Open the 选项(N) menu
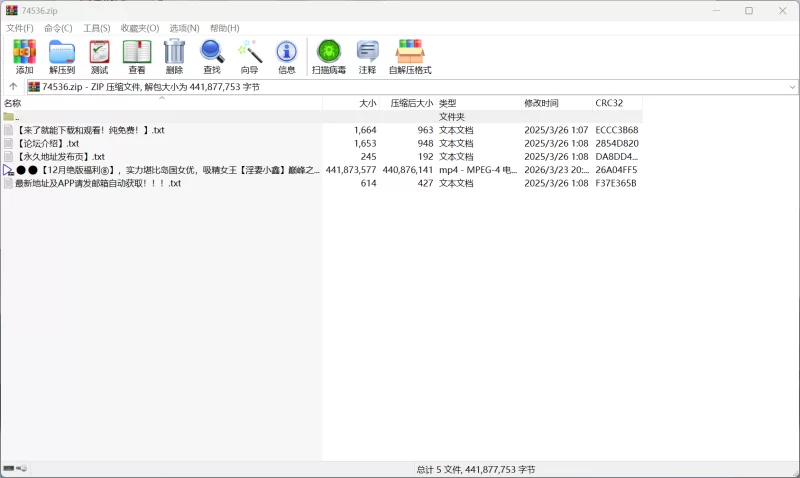This screenshot has width=800, height=478. (184, 28)
